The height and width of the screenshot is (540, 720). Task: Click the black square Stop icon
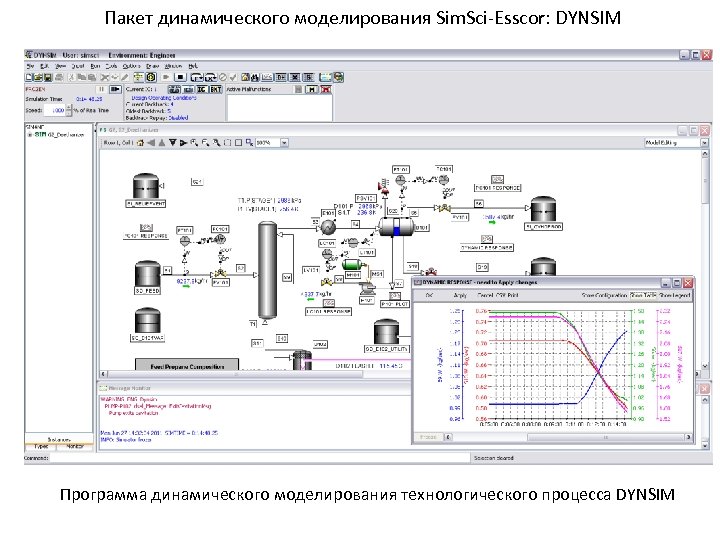(x=180, y=77)
